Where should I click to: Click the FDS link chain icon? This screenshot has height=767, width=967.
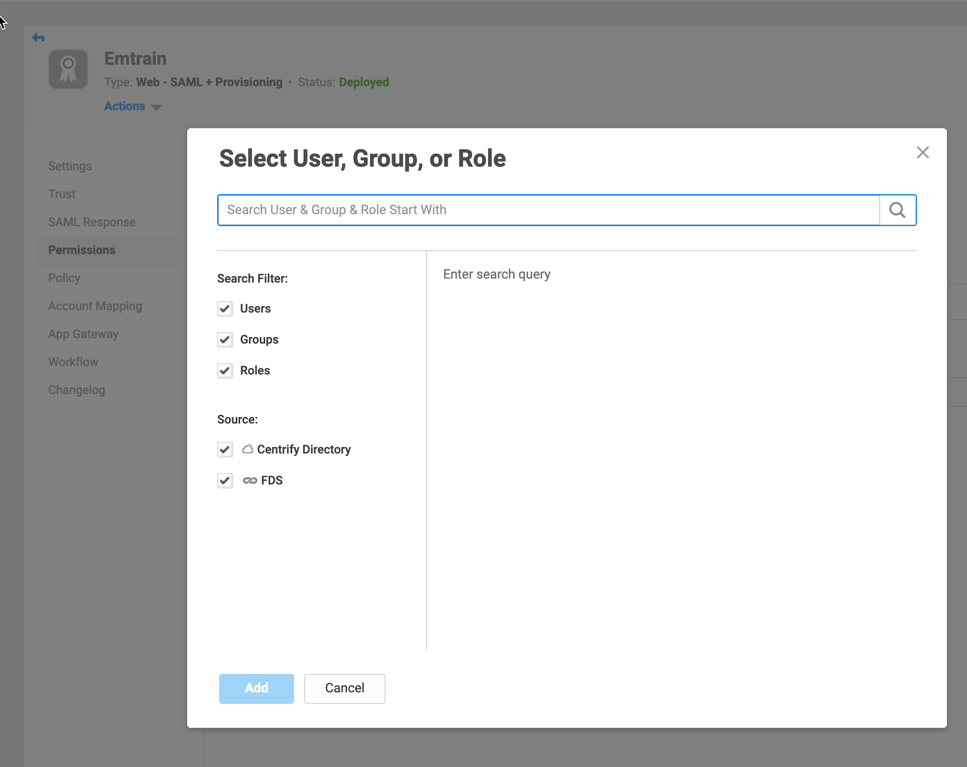tap(249, 481)
